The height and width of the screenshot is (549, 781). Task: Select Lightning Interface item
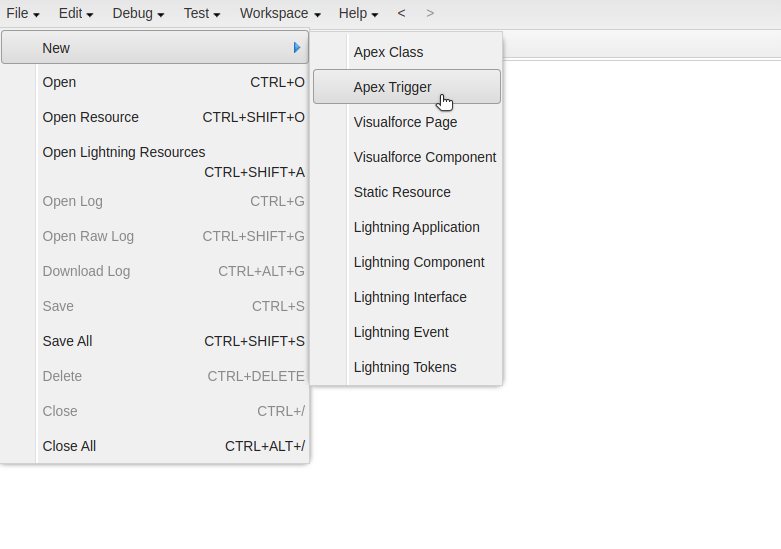click(410, 297)
